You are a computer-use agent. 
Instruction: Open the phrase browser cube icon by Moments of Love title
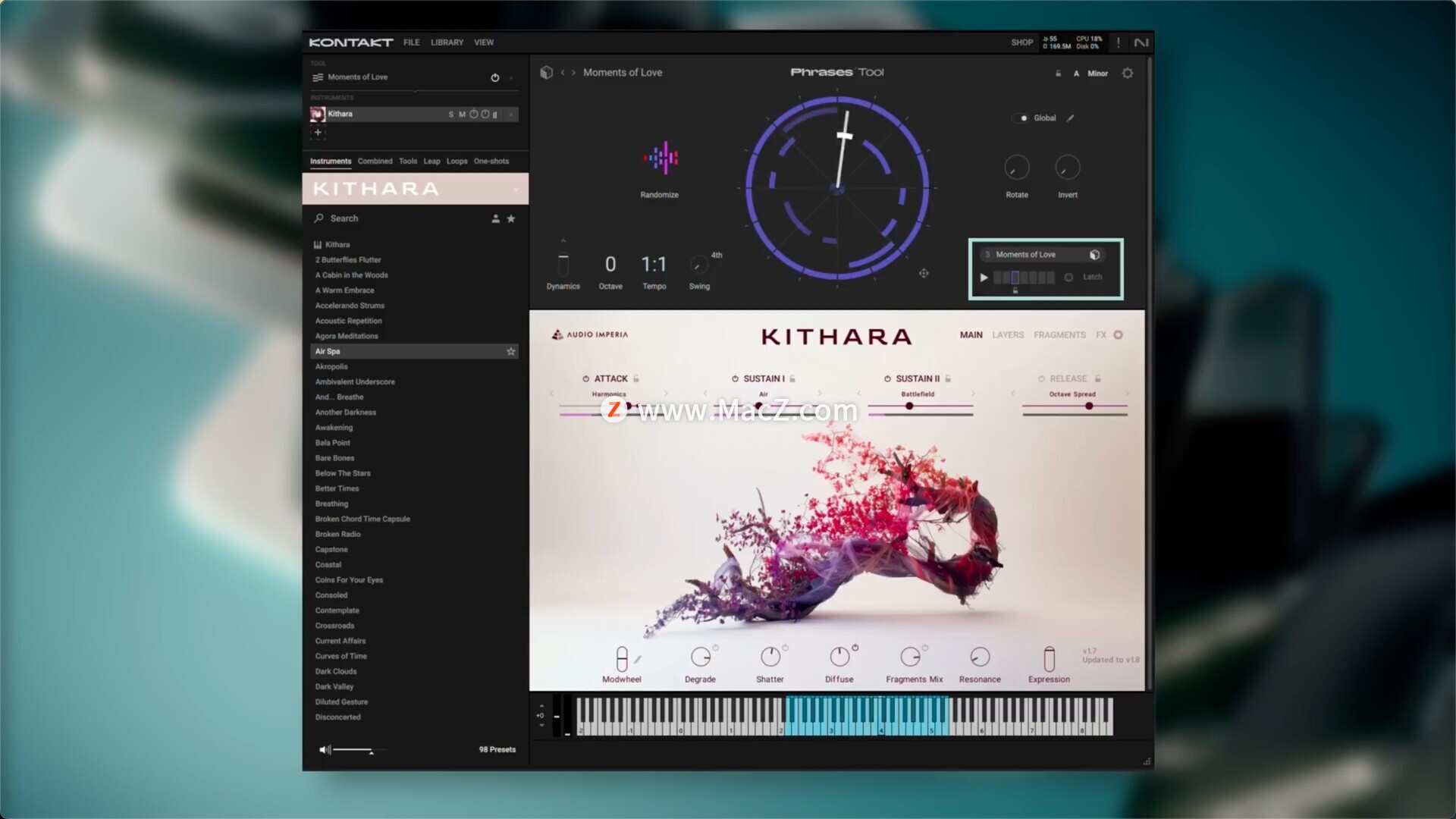point(546,72)
